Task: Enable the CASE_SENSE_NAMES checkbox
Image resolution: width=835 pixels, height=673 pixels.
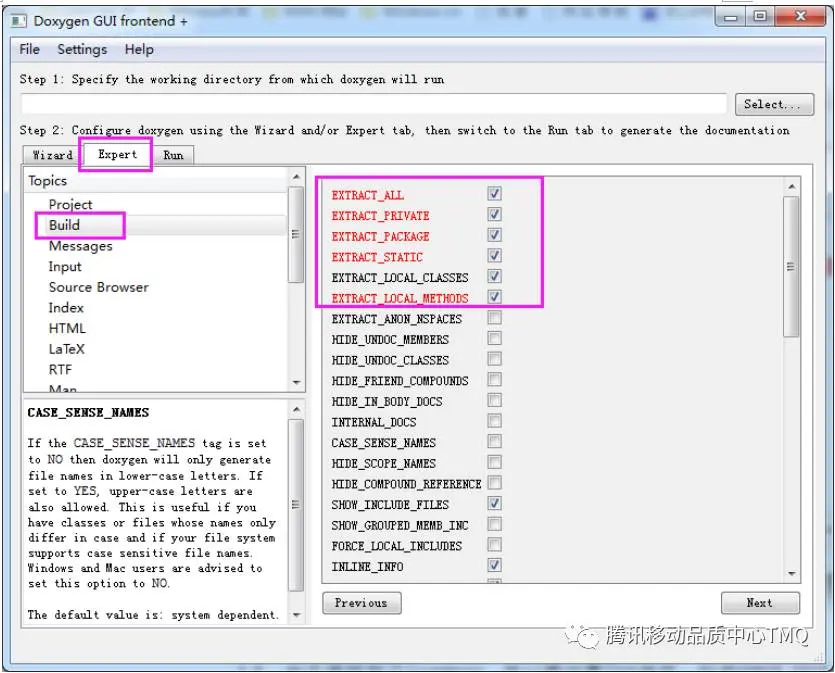Action: [494, 442]
